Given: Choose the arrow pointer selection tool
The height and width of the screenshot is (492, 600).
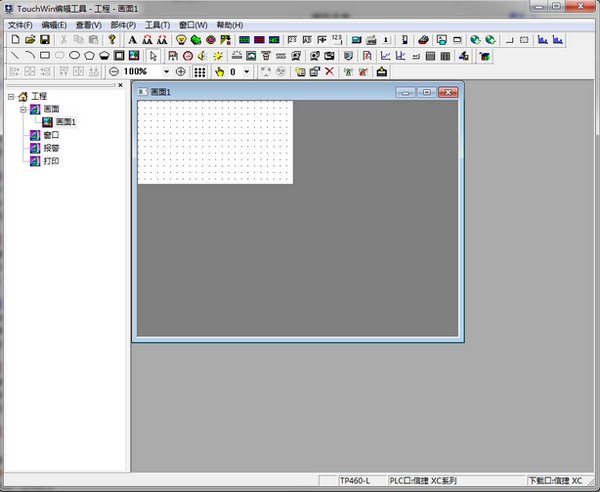Looking at the screenshot, I should coord(153,55).
